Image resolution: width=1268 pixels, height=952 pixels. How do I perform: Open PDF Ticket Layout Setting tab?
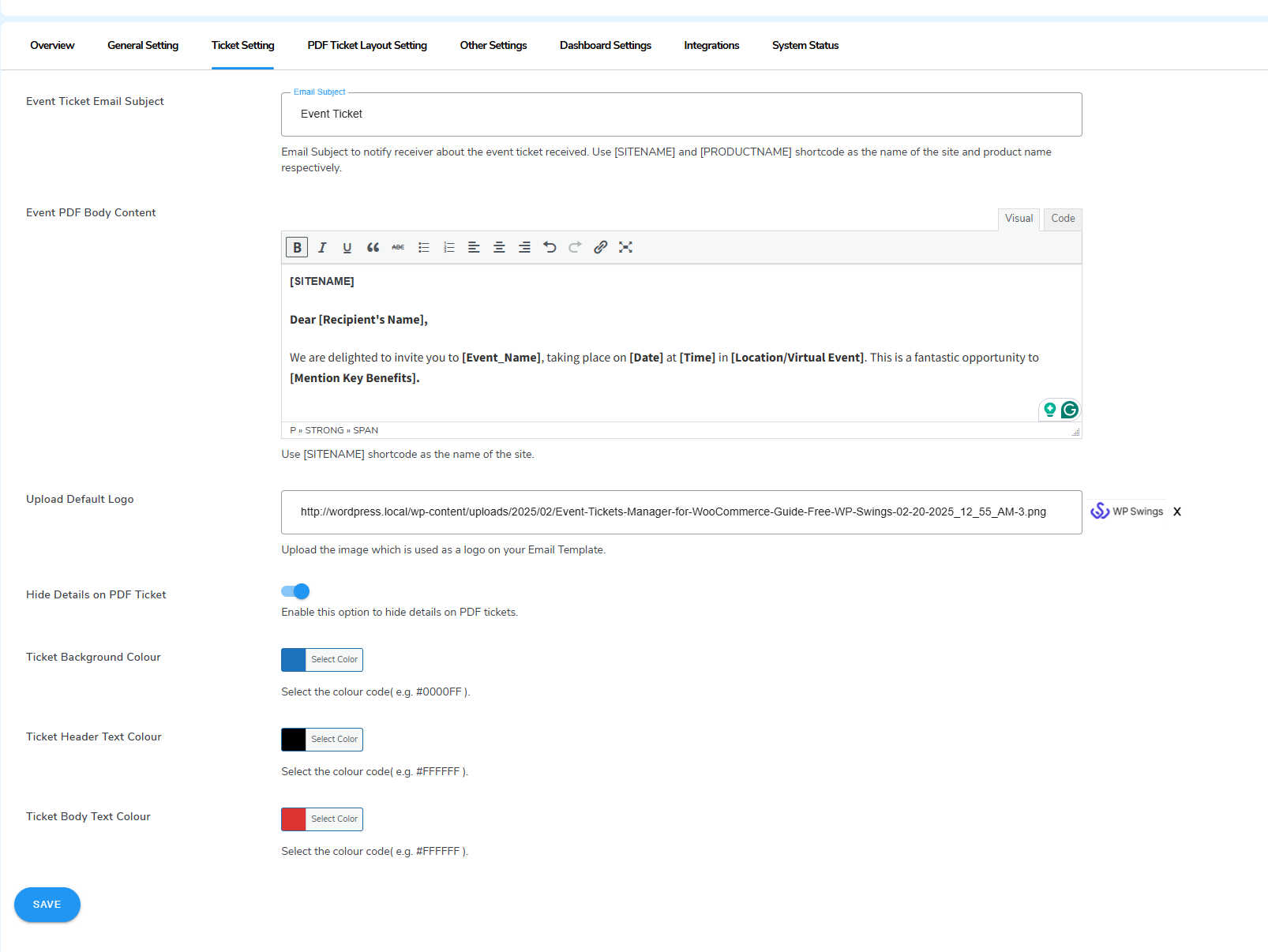367,45
